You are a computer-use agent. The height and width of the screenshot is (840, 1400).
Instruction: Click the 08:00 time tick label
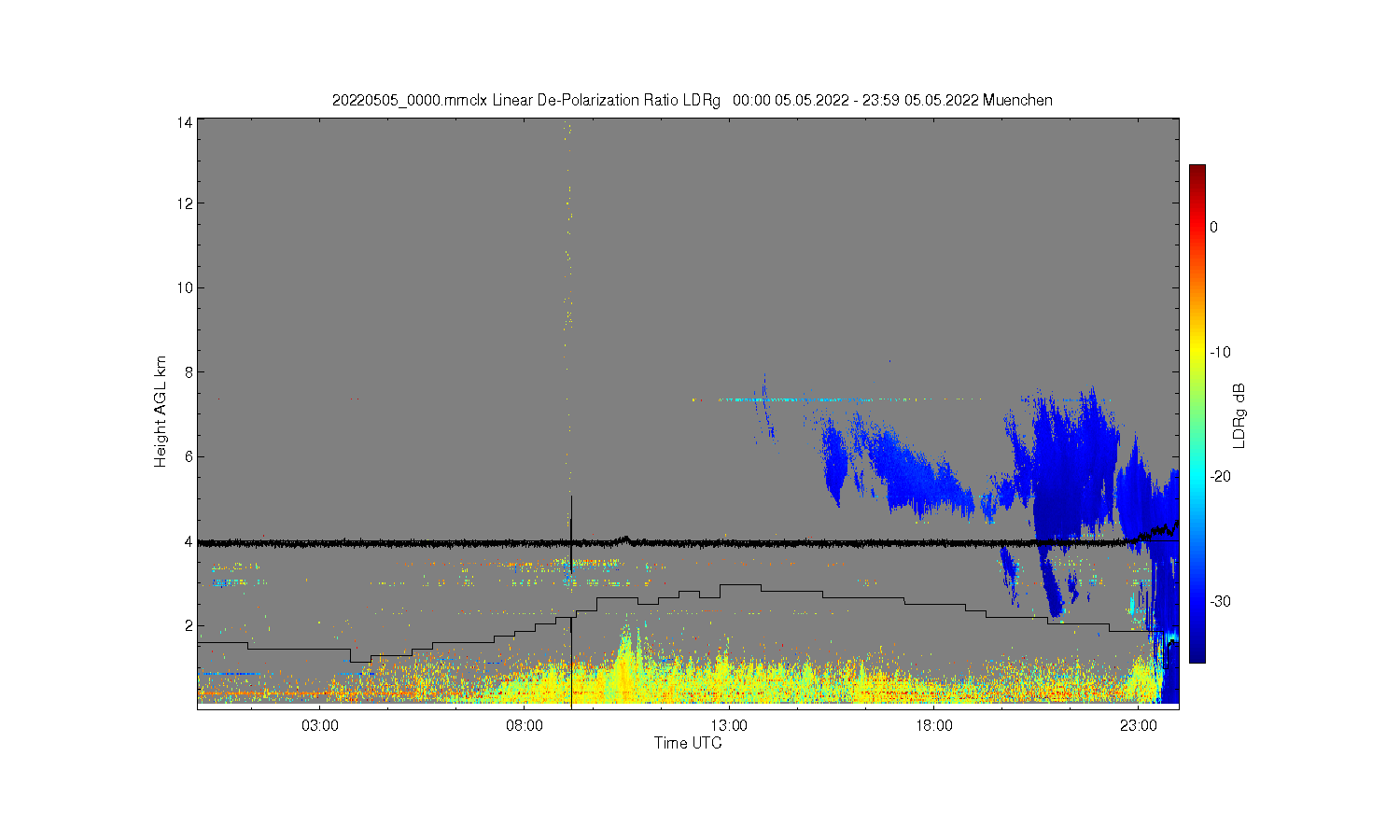[x=525, y=726]
